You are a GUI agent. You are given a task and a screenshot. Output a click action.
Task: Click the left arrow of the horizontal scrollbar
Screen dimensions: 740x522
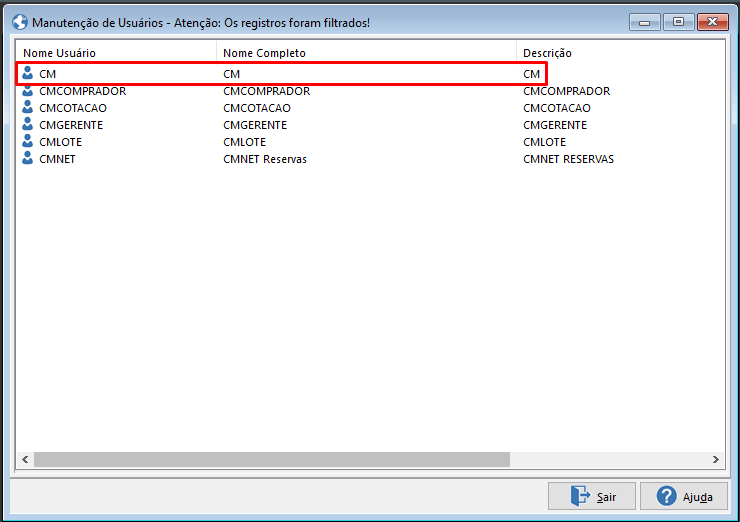tap(25, 459)
